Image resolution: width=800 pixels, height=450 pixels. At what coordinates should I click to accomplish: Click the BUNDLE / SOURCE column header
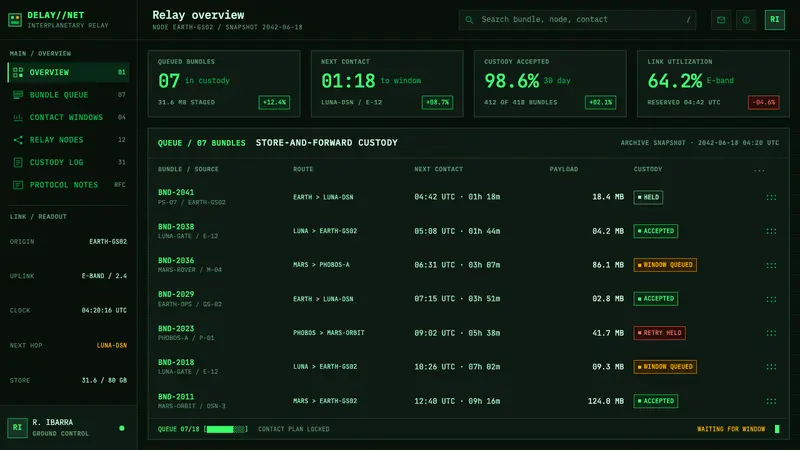pos(188,169)
